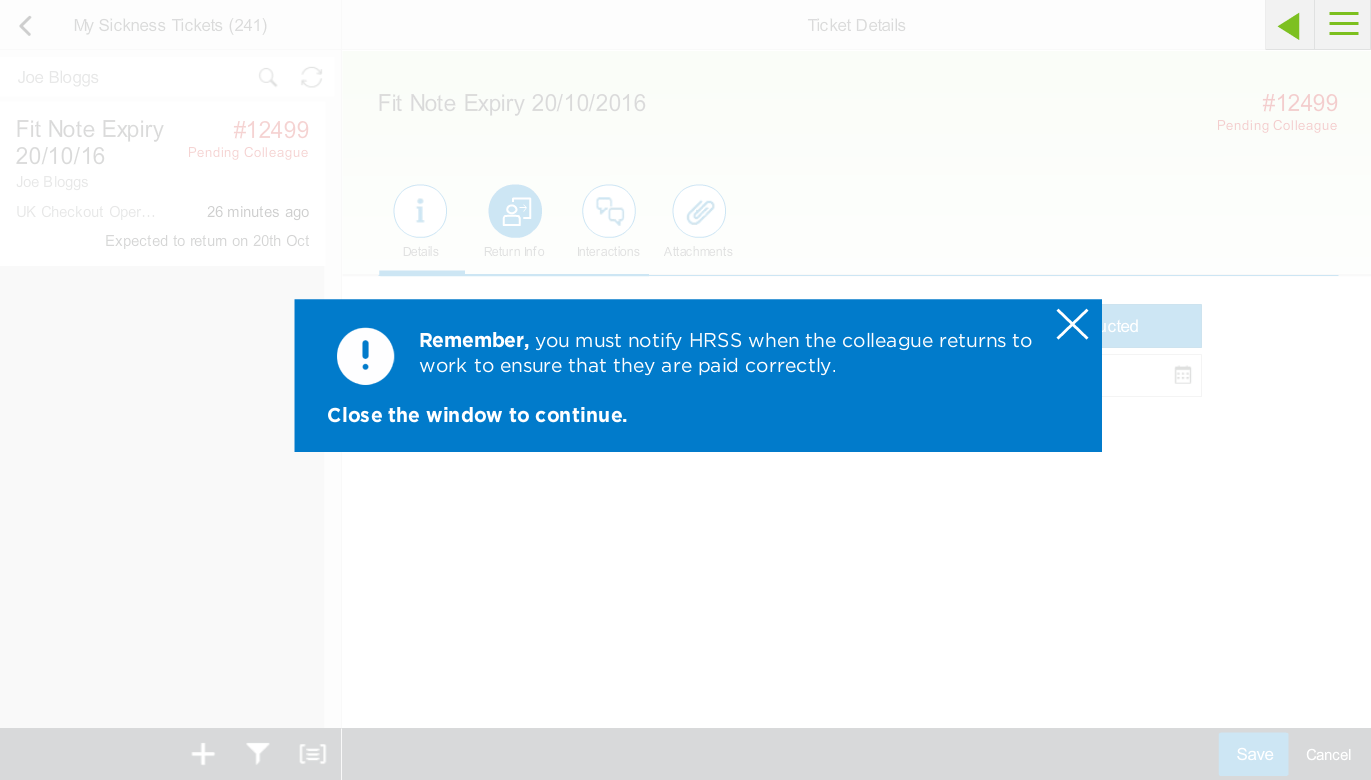The height and width of the screenshot is (780, 1371).
Task: Click My Sickness Tickets (241) heading
Action: [170, 26]
